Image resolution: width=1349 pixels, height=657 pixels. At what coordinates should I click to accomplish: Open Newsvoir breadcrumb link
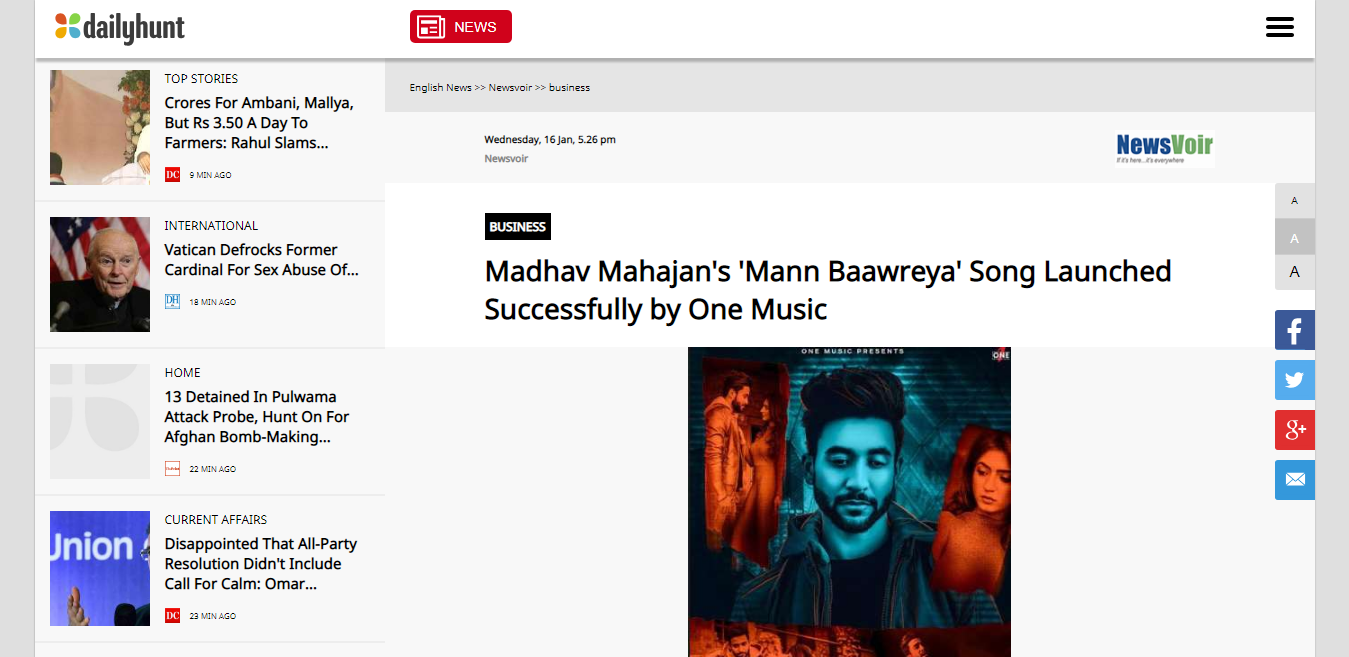[510, 88]
